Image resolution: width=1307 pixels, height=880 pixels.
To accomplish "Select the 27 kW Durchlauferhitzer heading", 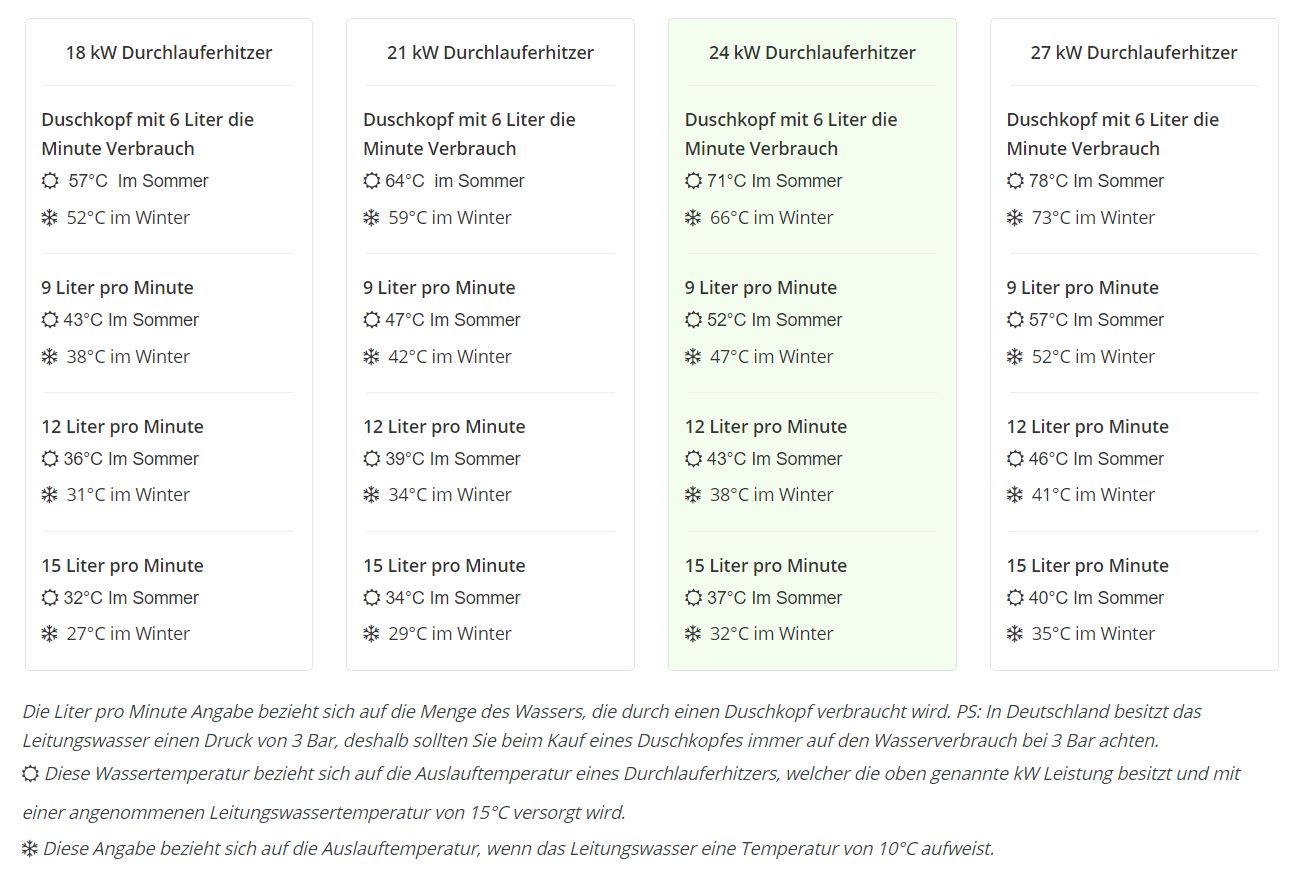I will point(1134,53).
